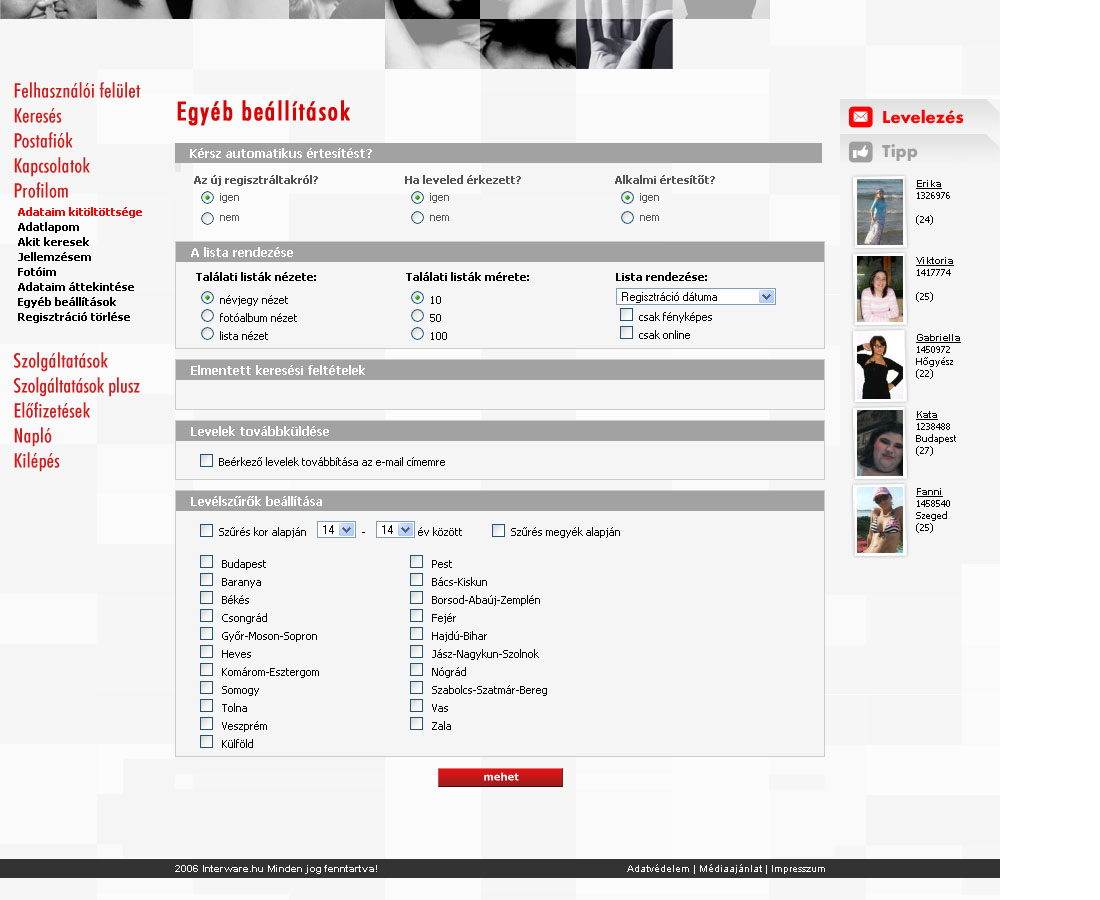
Task: Open 'Adataim kitöltöttsége' submenu link
Action: click(80, 212)
